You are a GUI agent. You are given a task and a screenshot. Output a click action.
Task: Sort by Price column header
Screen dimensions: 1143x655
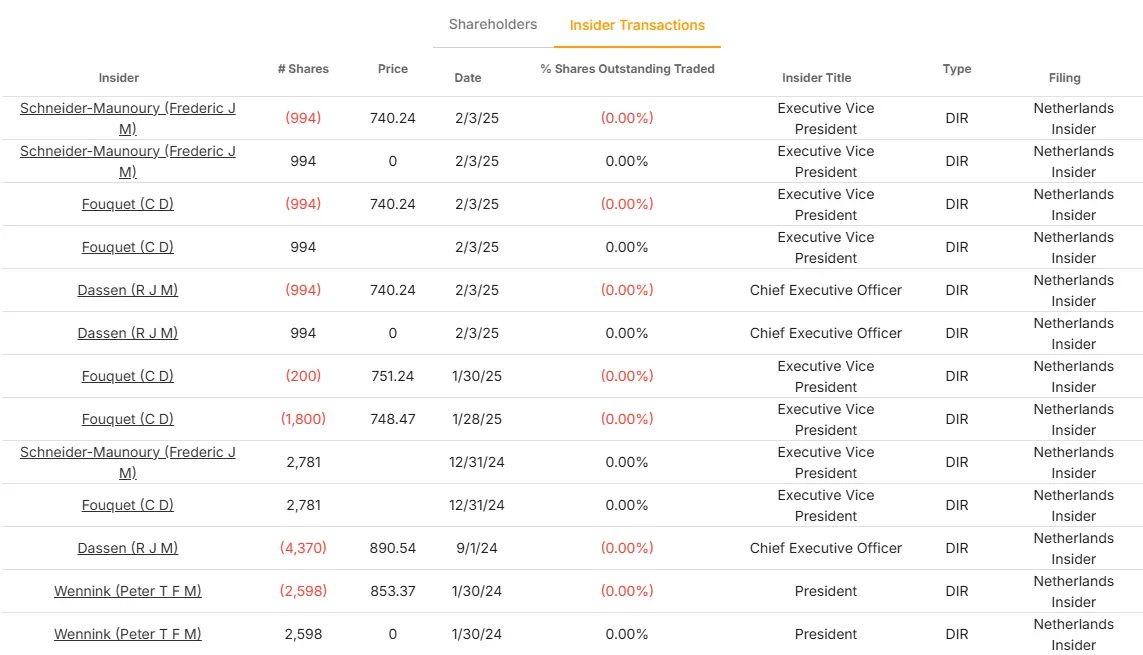[x=393, y=68]
